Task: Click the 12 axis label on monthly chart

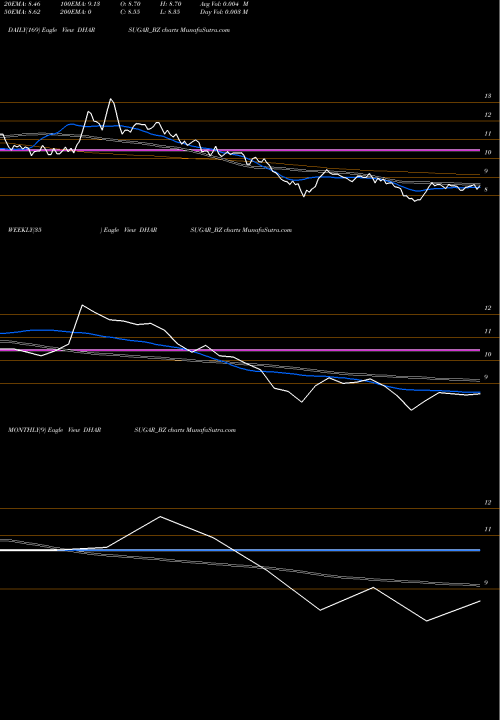Action: (488, 503)
